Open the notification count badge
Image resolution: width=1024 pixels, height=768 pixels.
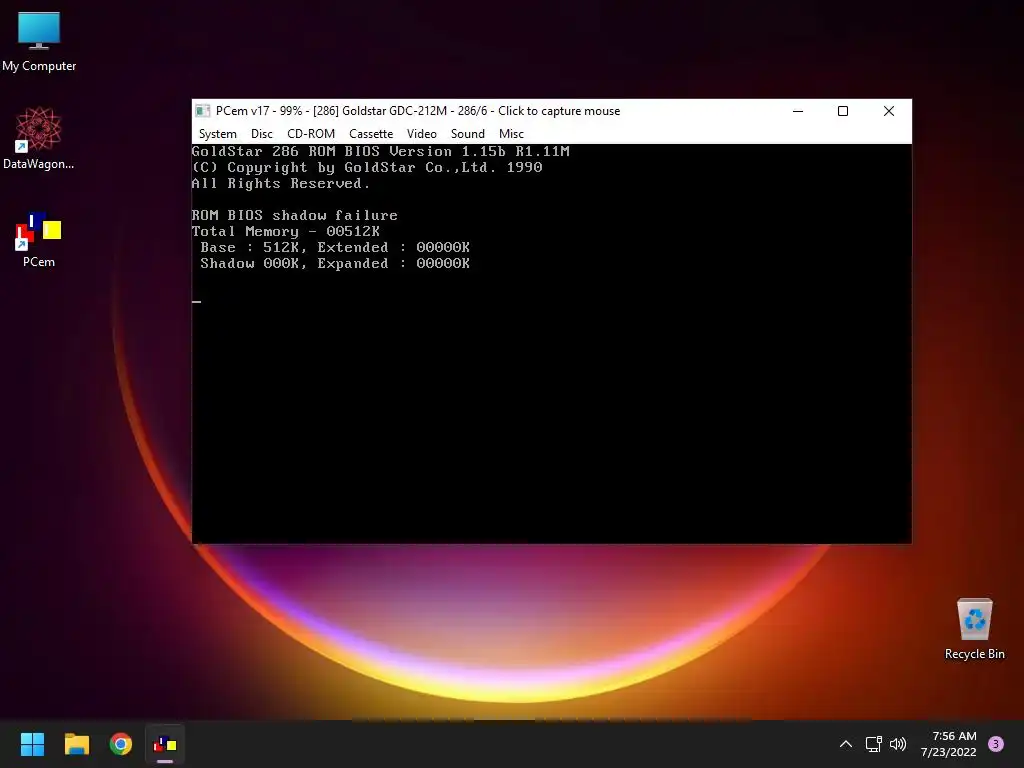(x=995, y=744)
